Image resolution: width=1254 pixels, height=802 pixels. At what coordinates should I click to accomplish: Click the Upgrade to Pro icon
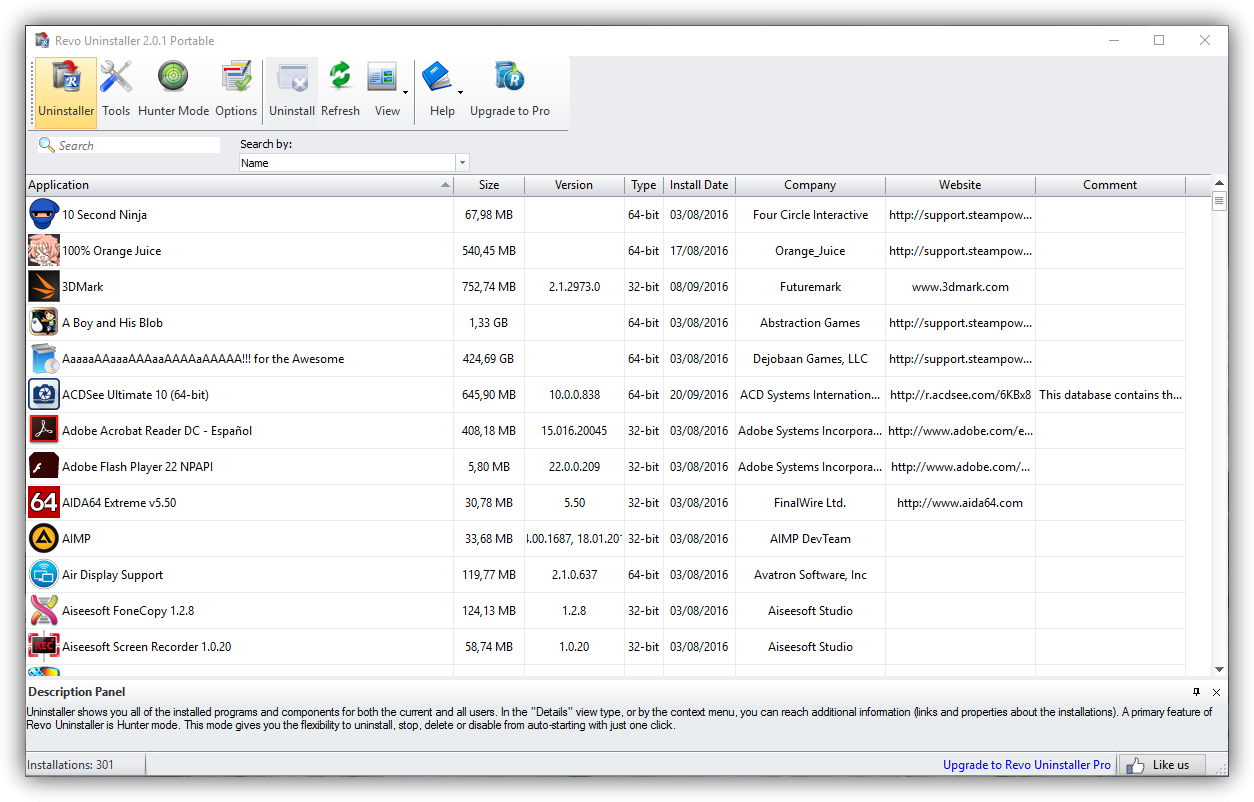pyautogui.click(x=510, y=78)
